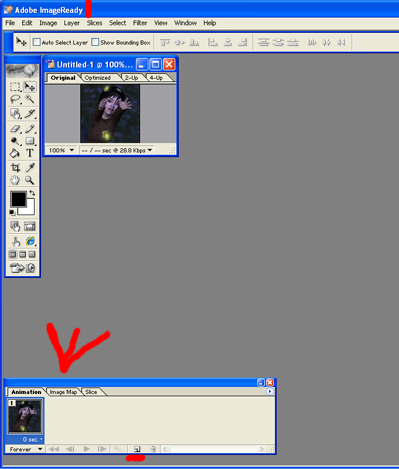The image size is (399, 469).
Task: Open the 100% zoom level dropdown
Action: coord(61,150)
